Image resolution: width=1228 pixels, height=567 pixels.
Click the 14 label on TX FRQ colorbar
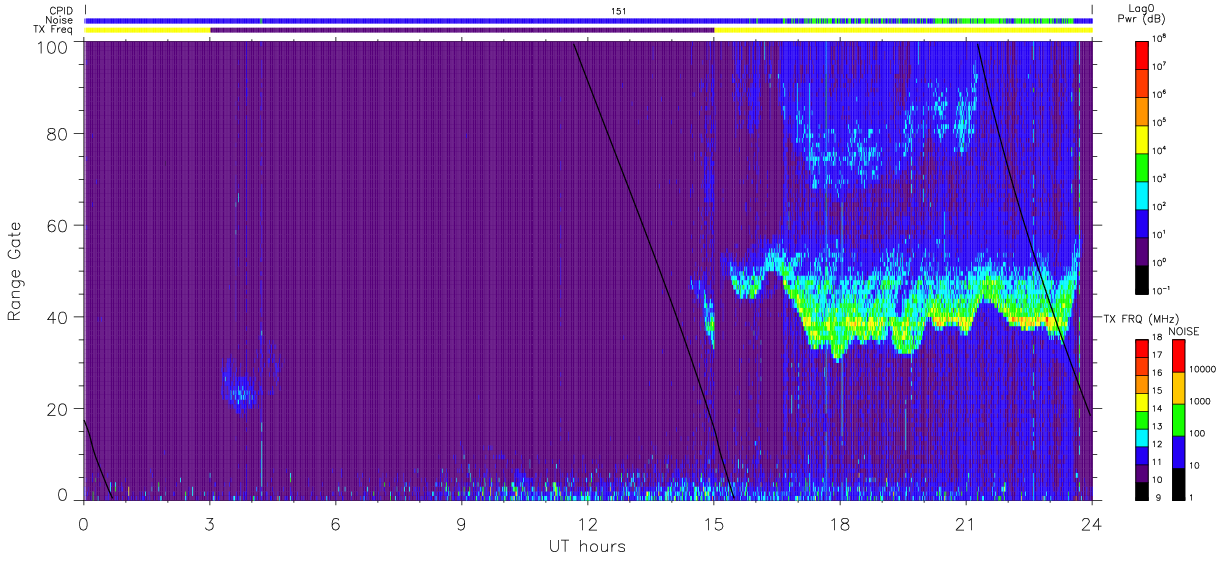[1158, 409]
